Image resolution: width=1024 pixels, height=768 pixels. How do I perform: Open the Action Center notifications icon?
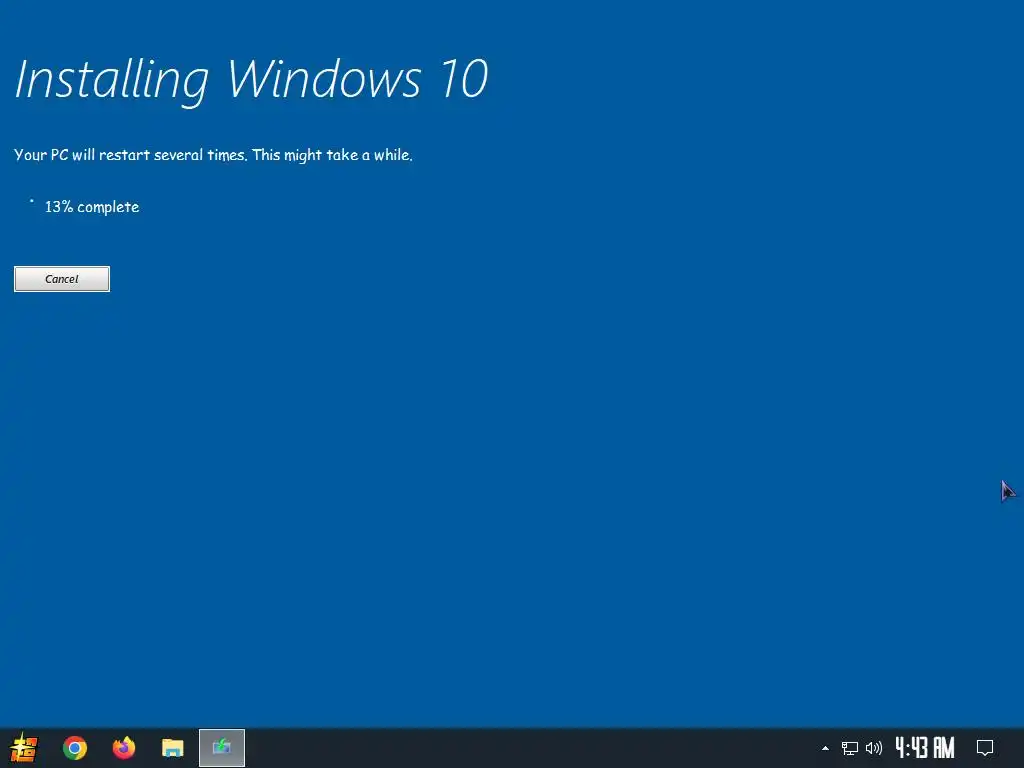[985, 748]
